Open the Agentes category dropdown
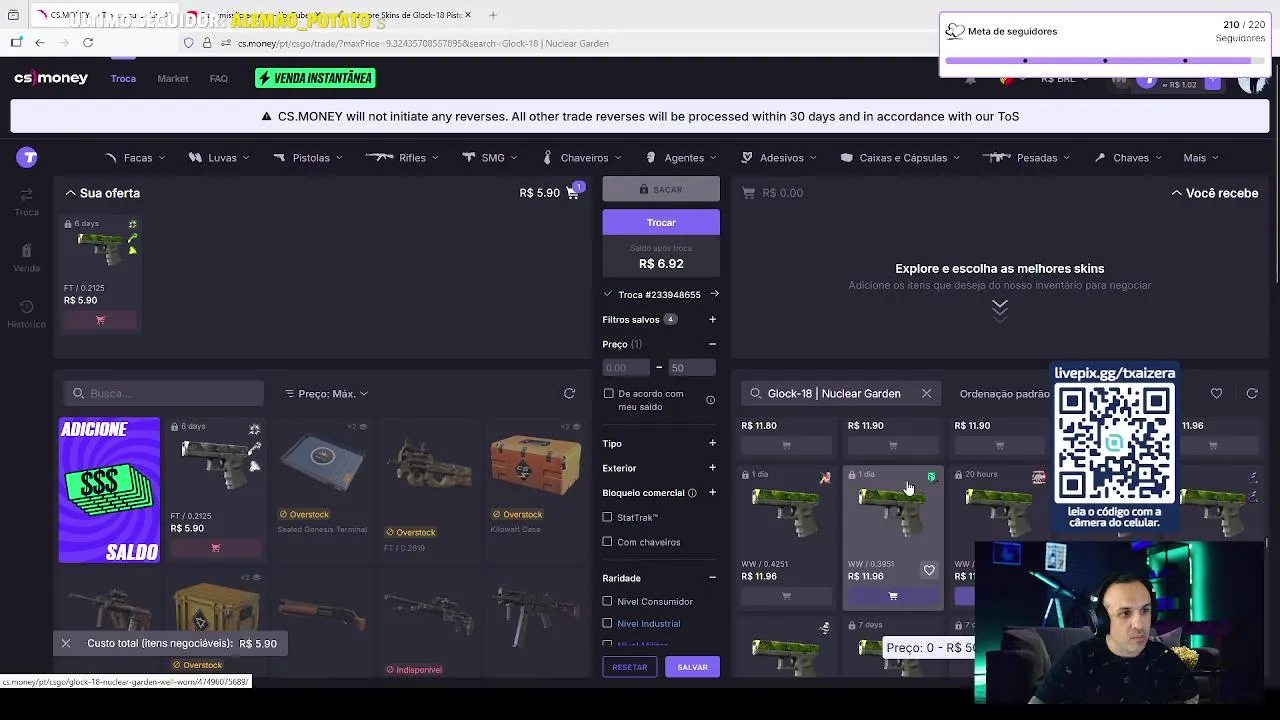The width and height of the screenshot is (1280, 720). coord(682,158)
